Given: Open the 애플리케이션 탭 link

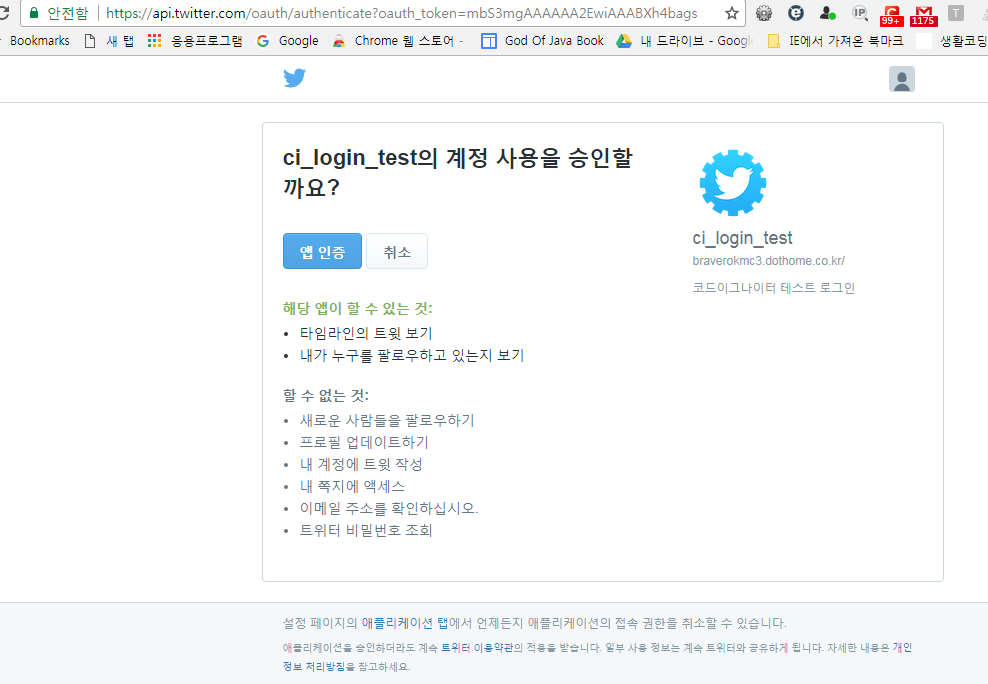Looking at the screenshot, I should [x=405, y=624].
